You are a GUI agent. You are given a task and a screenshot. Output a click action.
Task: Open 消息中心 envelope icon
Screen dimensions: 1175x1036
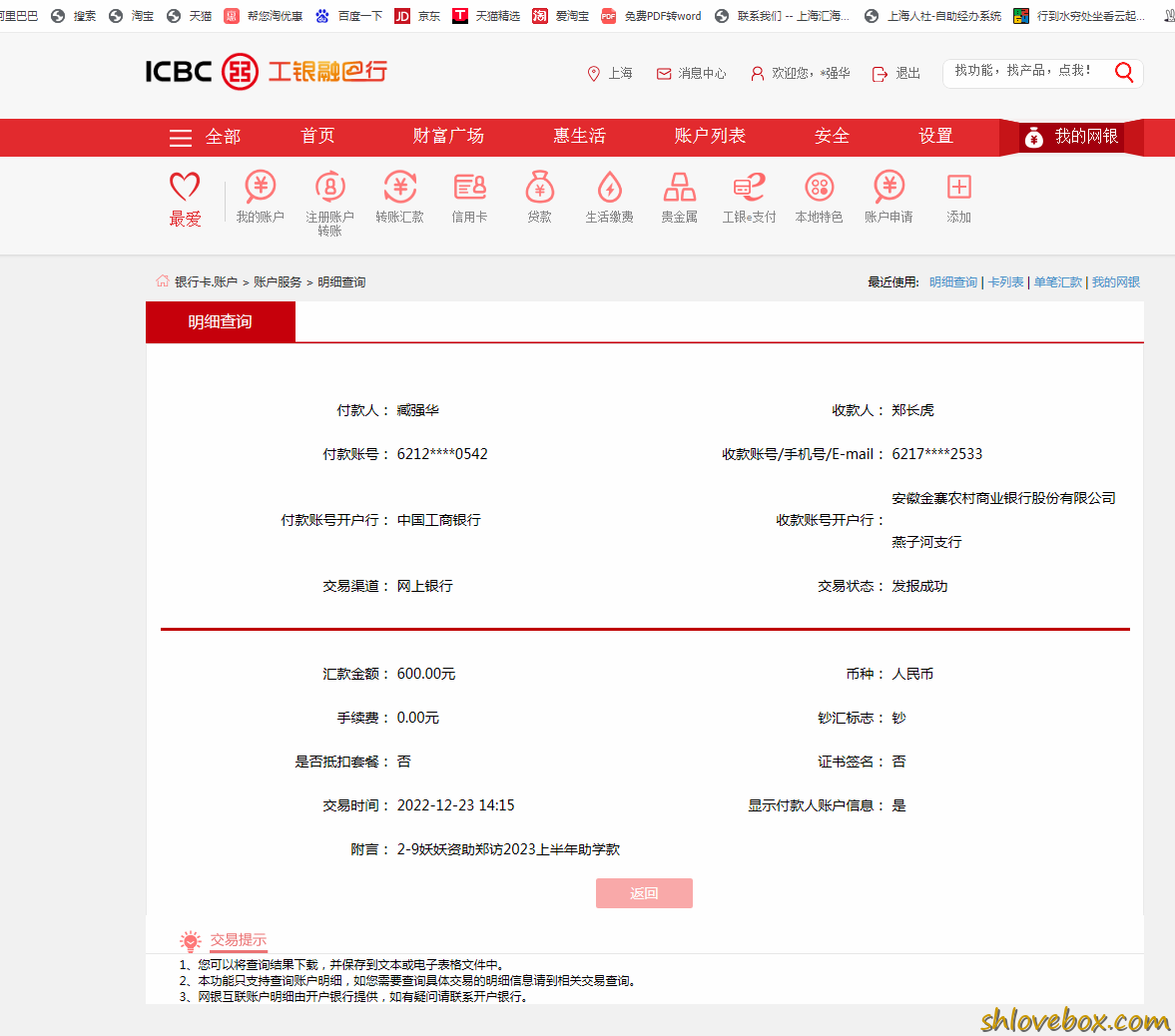[664, 74]
